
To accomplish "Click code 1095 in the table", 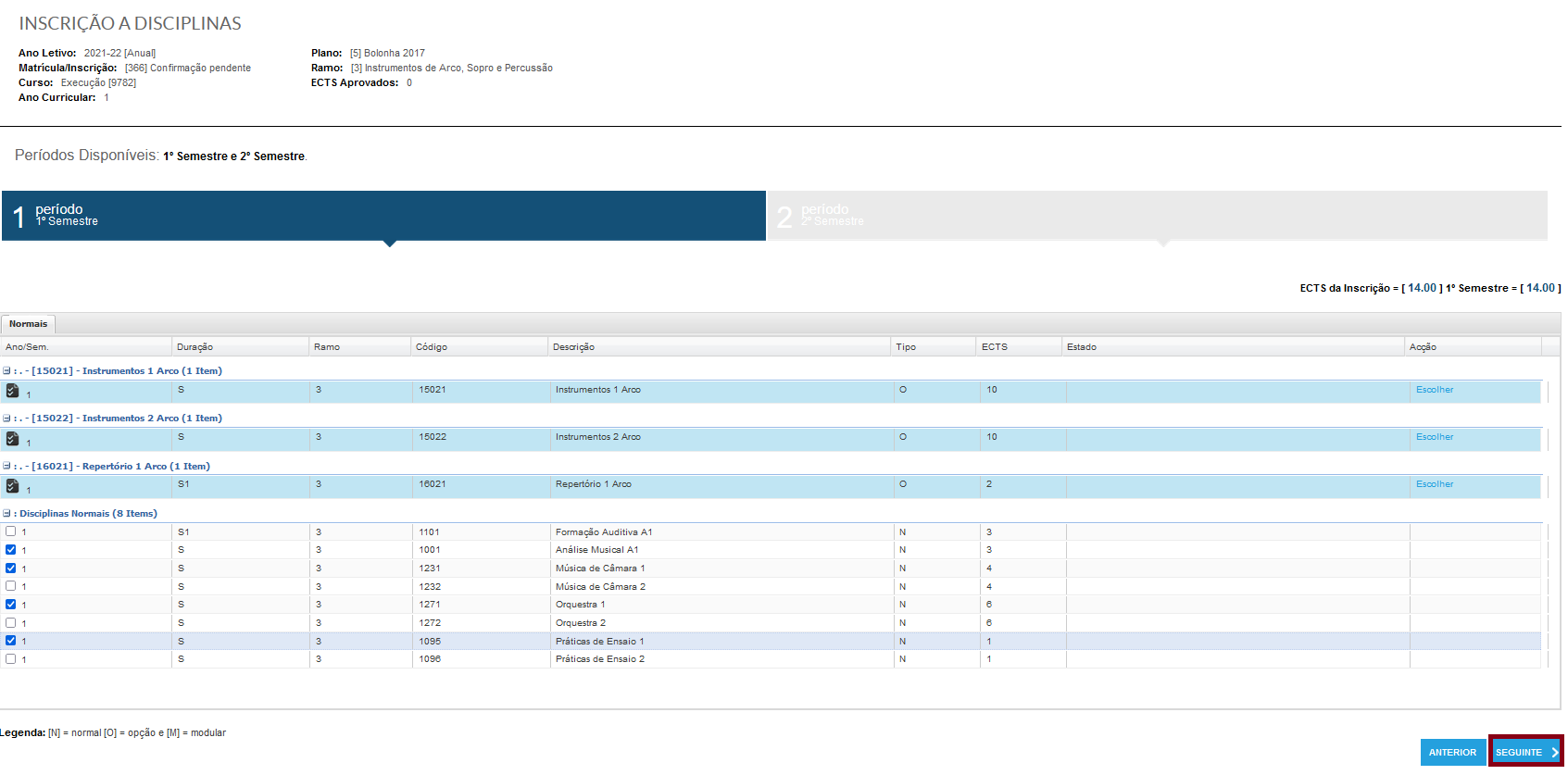I will tap(430, 642).
